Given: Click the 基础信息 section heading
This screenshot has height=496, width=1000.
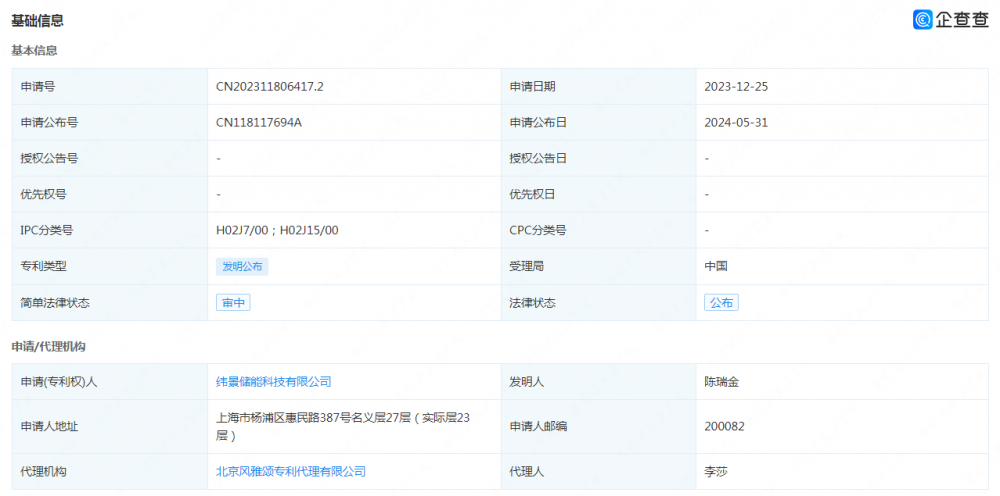Looking at the screenshot, I should coord(37,20).
